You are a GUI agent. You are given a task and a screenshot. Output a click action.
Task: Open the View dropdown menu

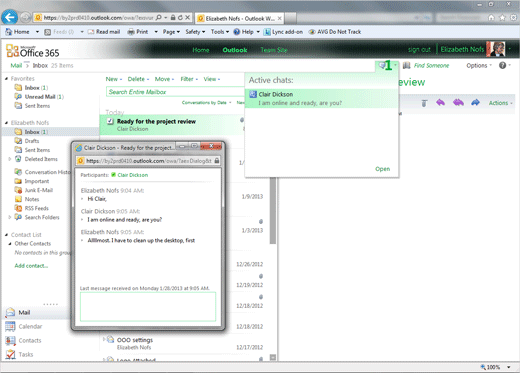coord(212,79)
